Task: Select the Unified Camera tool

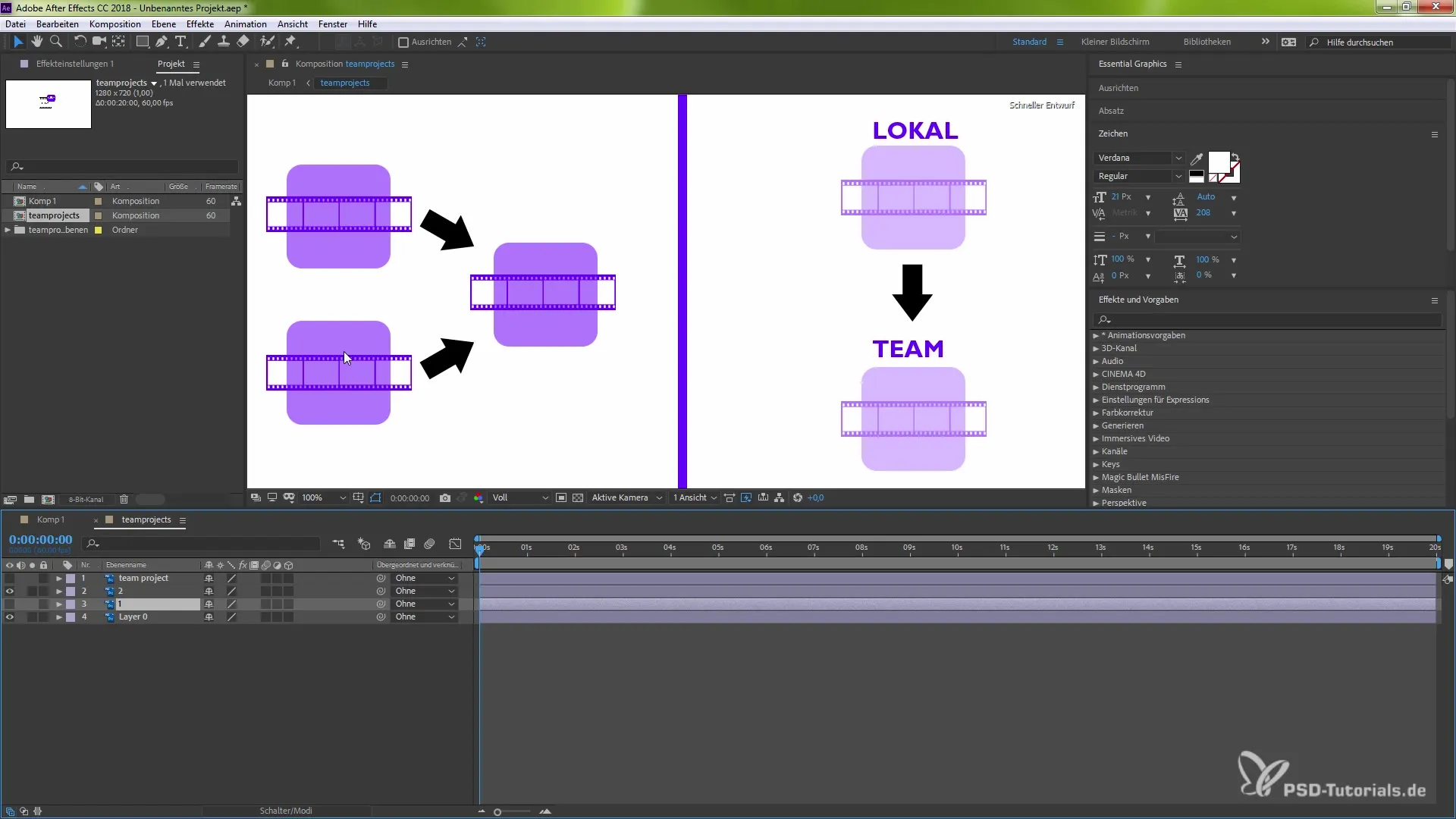Action: 99,42
